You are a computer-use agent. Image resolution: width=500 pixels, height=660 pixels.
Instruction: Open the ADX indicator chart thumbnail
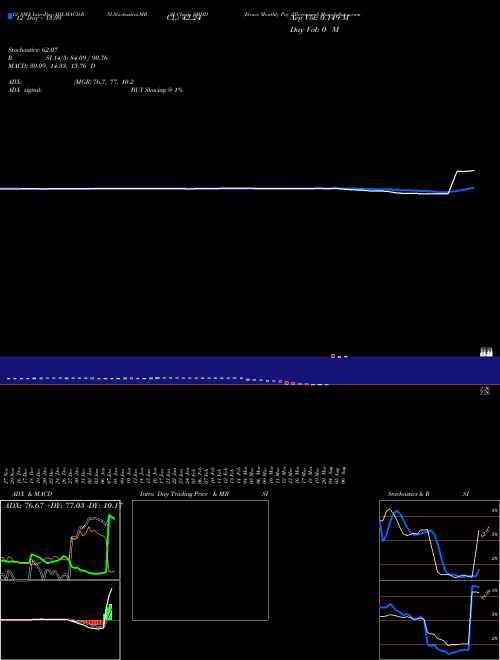[x=60, y=540]
